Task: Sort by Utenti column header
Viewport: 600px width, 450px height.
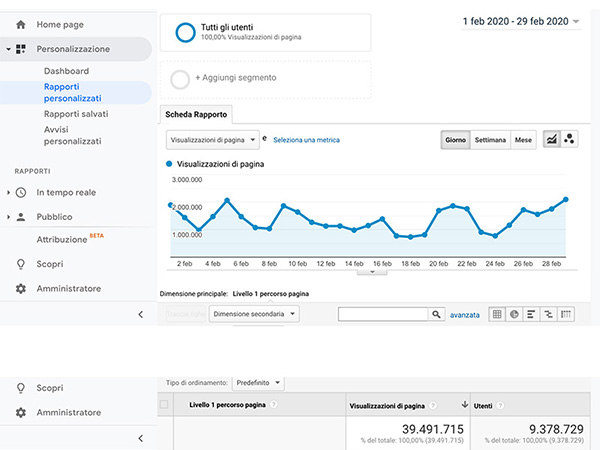Action: pyautogui.click(x=483, y=406)
